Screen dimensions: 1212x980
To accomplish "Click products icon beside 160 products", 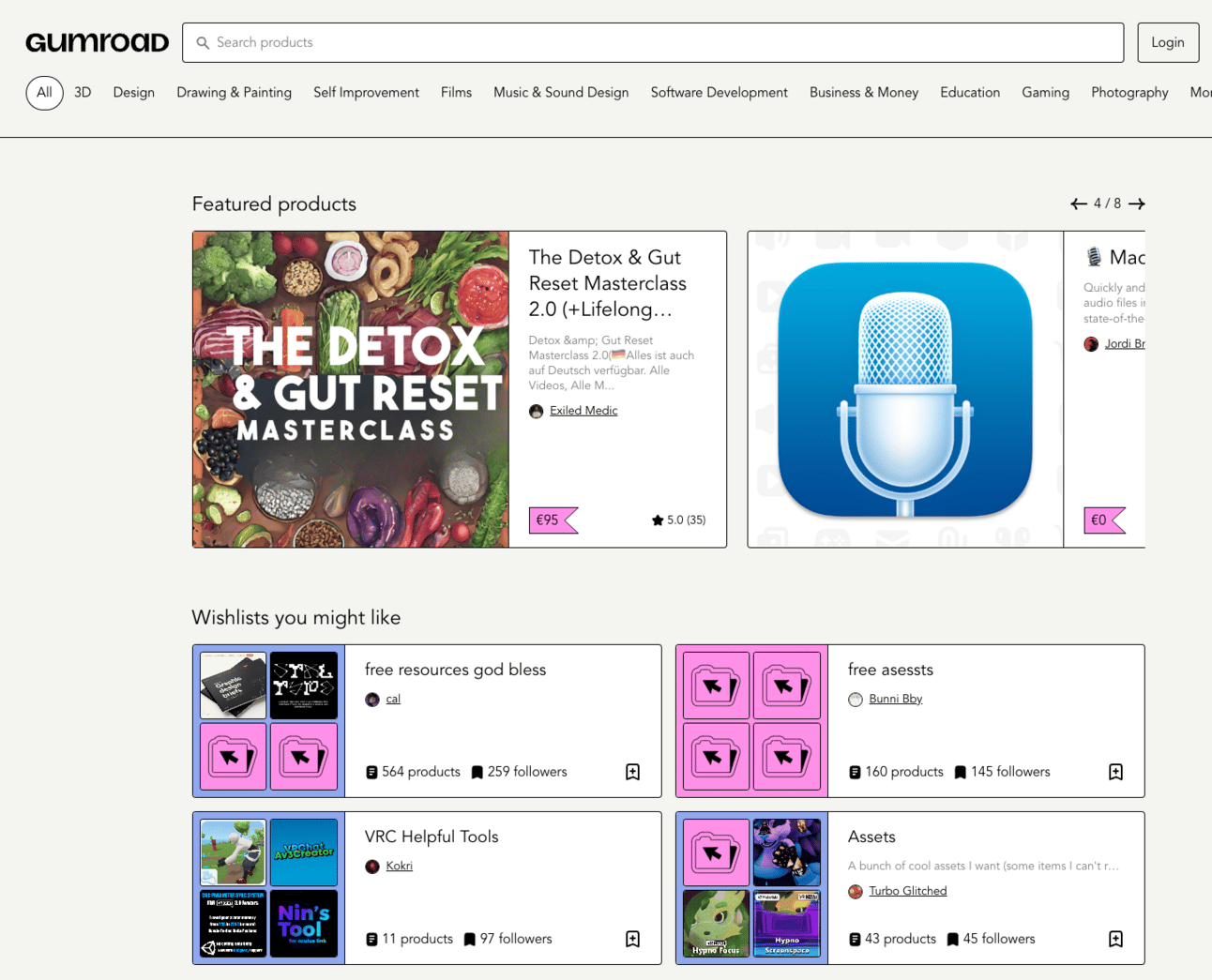I will click(855, 773).
